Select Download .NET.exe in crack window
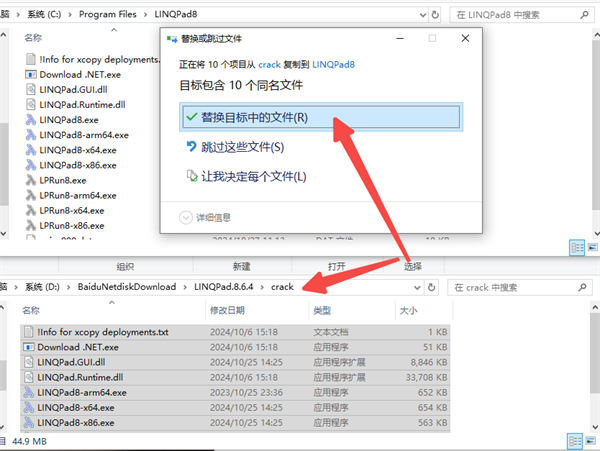 click(x=235, y=347)
